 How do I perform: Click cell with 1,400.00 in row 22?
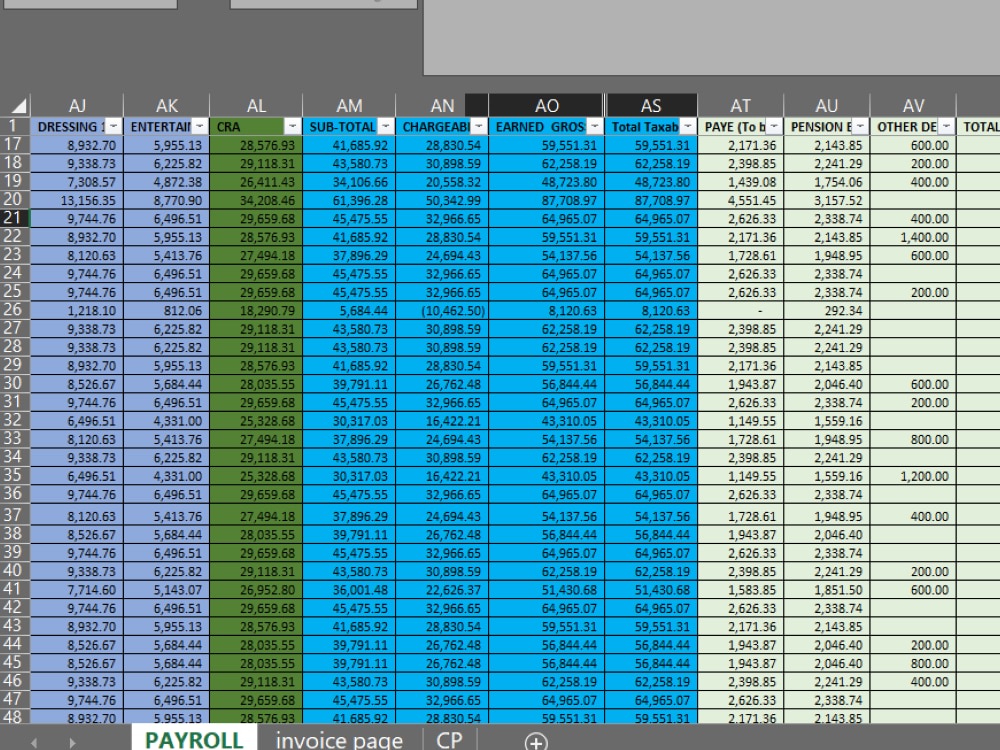[913, 237]
